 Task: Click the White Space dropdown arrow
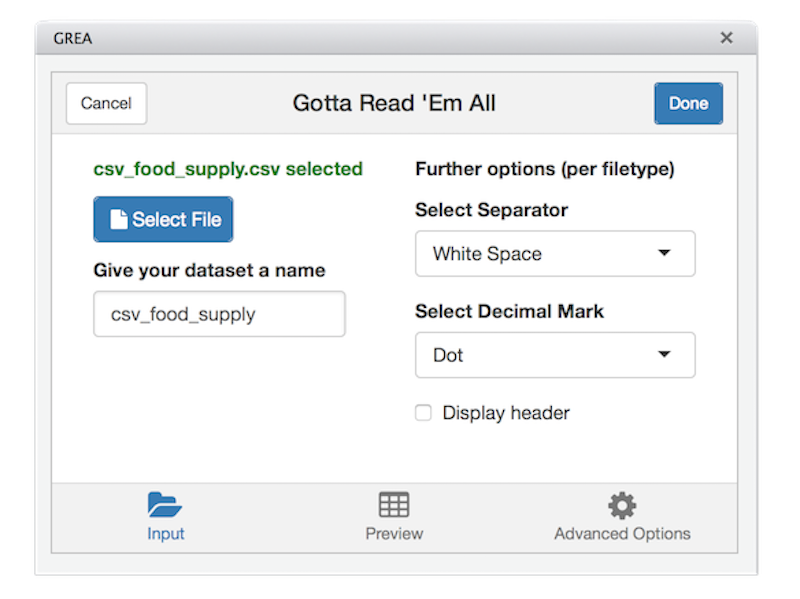pos(664,253)
